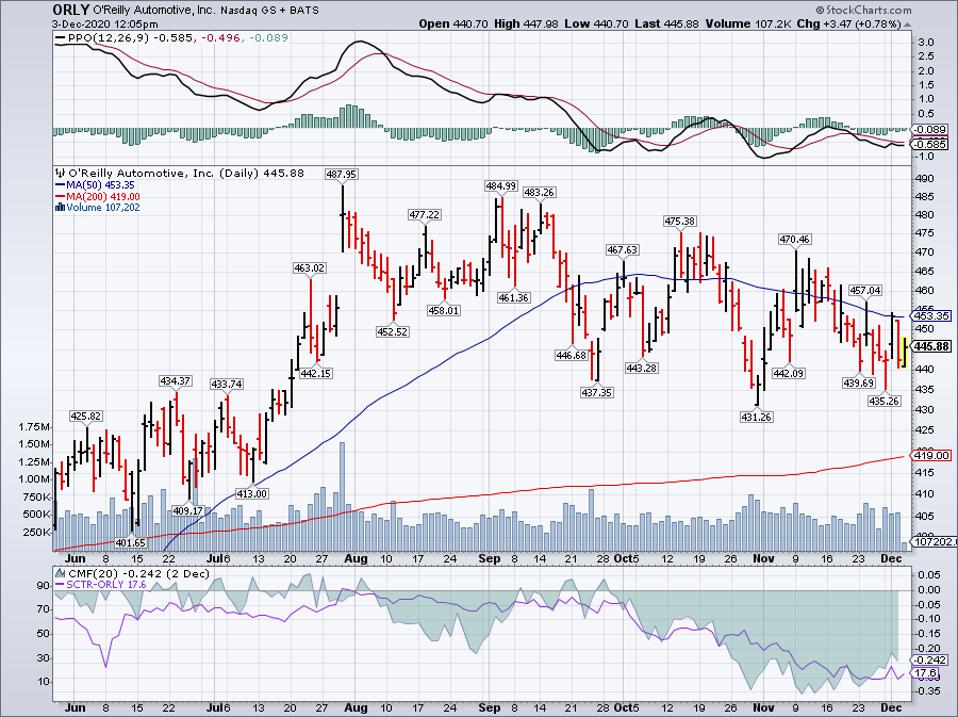Click the ORLY ticker symbol title

click(71, 9)
